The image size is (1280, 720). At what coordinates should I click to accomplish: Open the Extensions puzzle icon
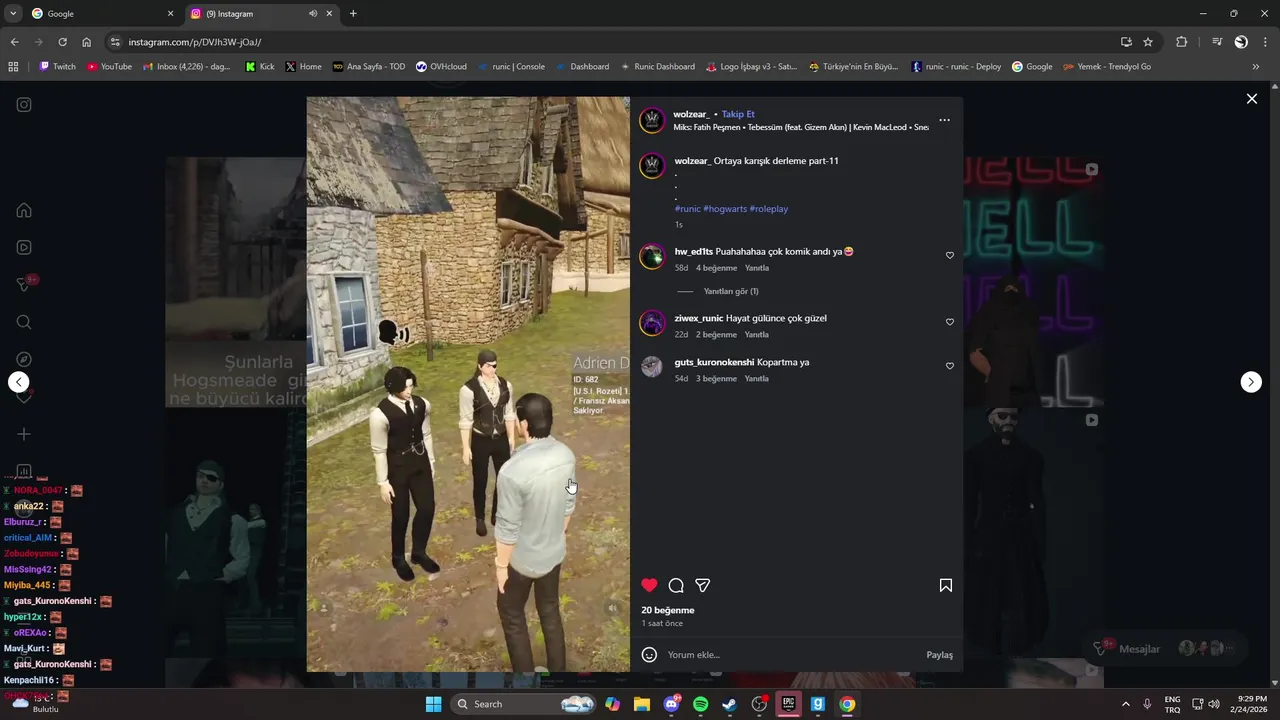[x=1181, y=42]
